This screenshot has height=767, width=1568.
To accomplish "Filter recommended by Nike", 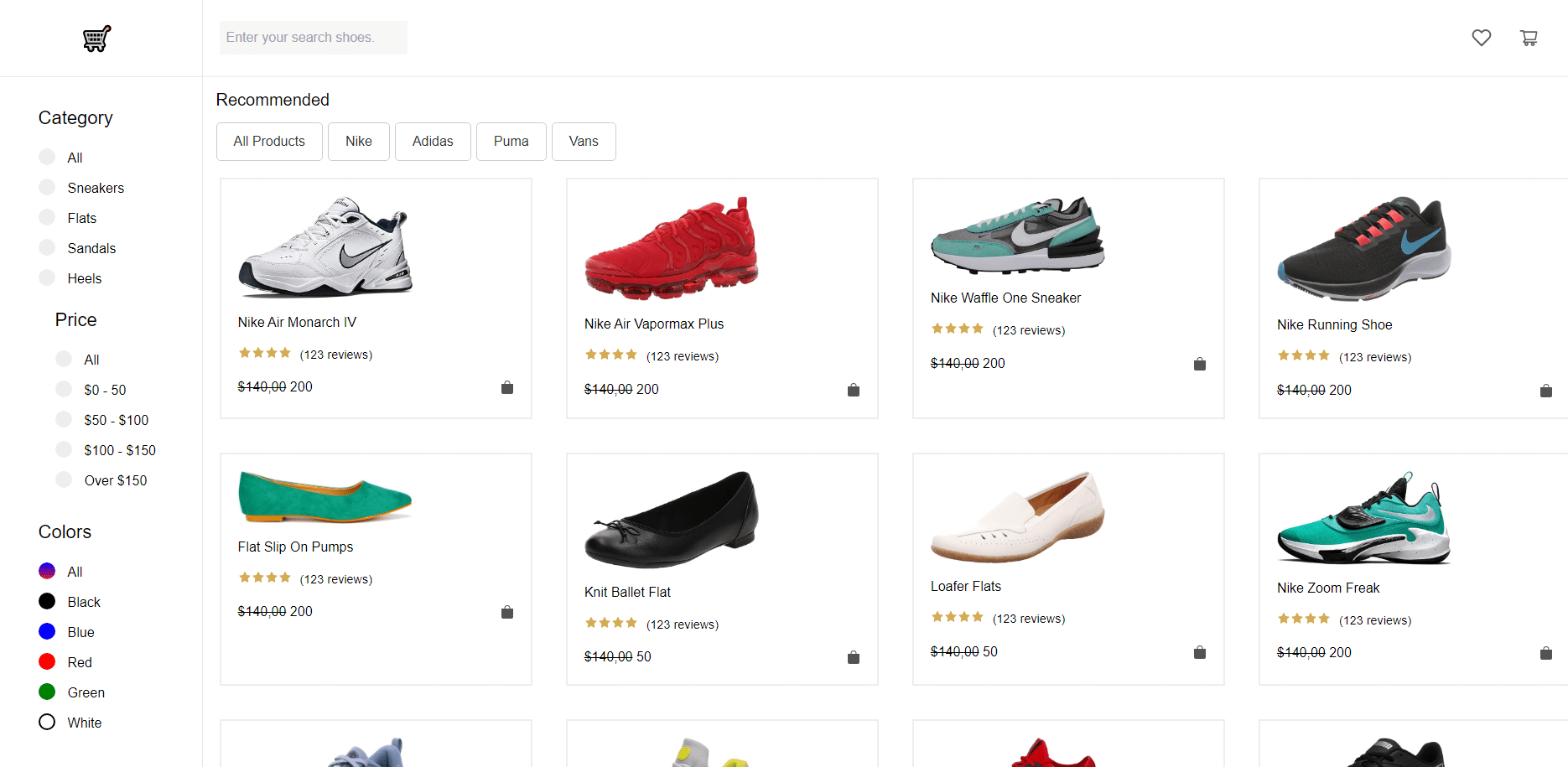I will 359,142.
